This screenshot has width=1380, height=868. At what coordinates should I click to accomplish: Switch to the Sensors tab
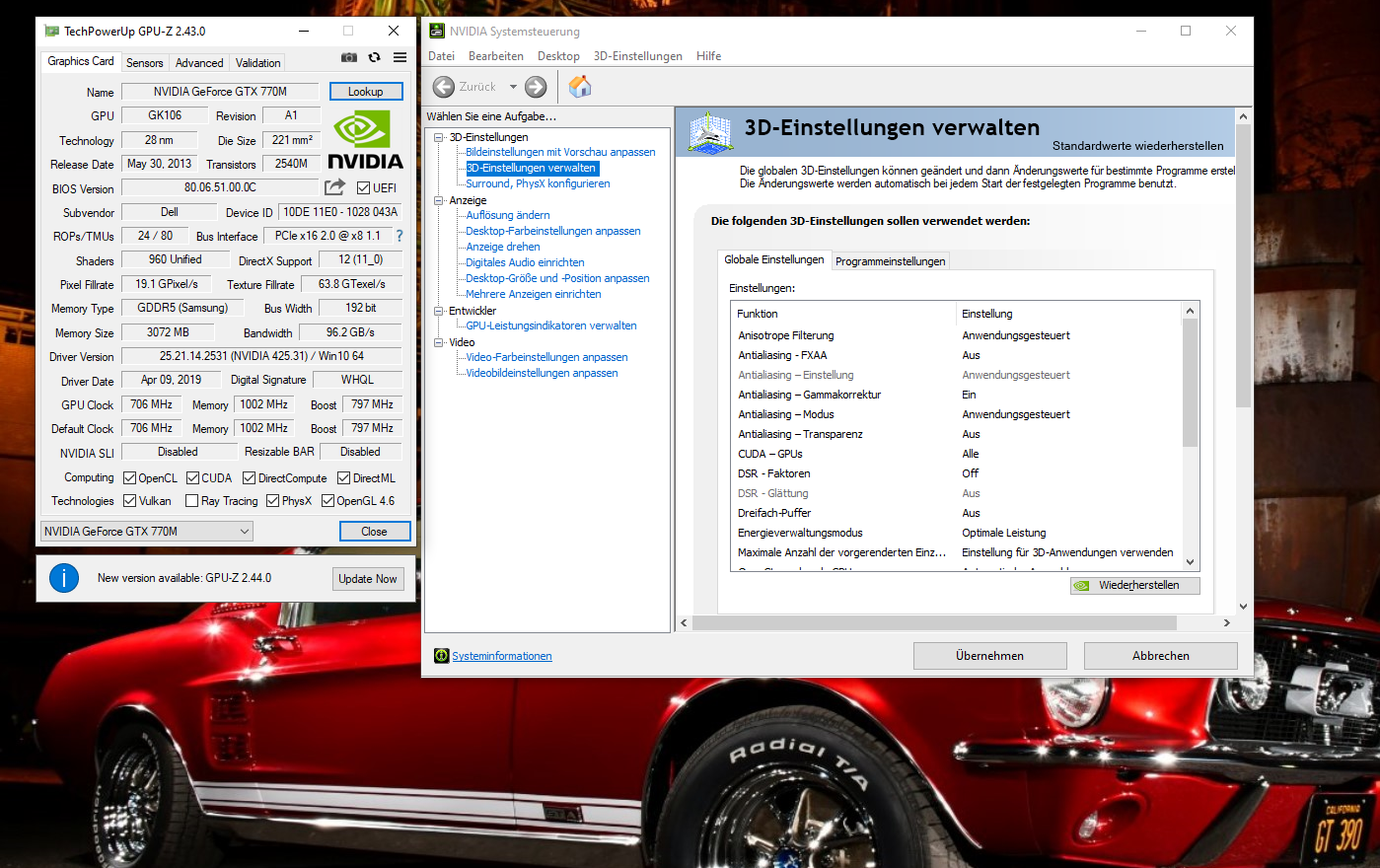pyautogui.click(x=144, y=62)
